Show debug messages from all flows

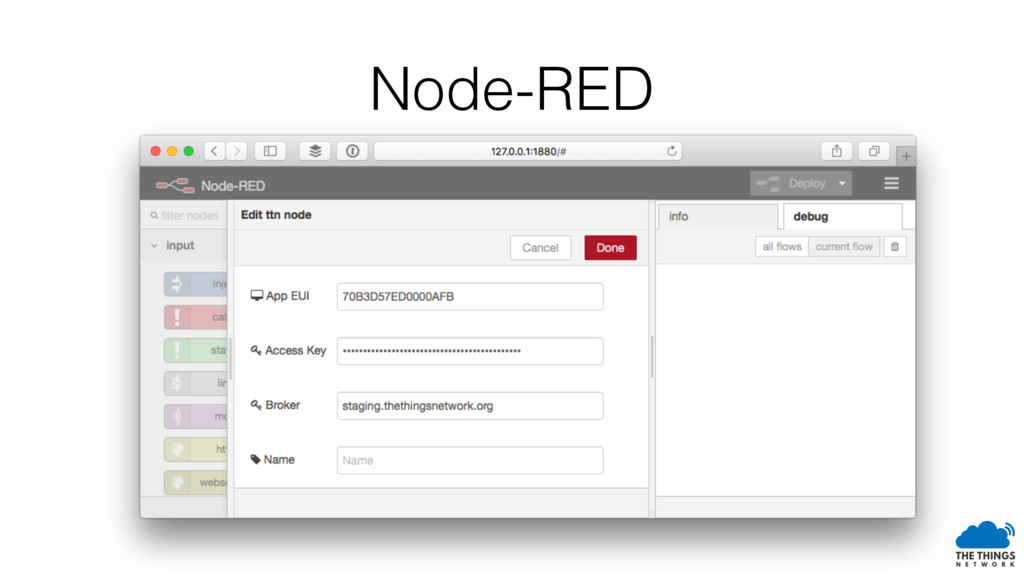[x=782, y=247]
